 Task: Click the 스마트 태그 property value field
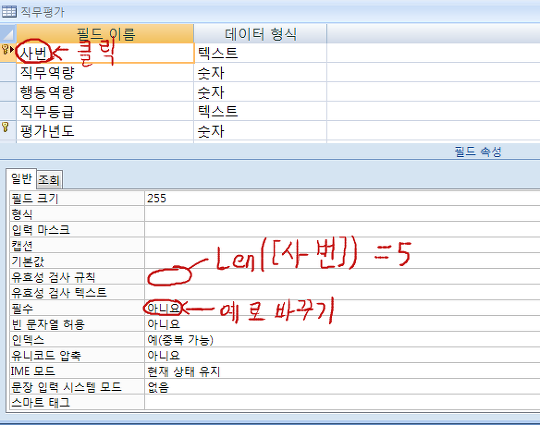click(x=342, y=402)
